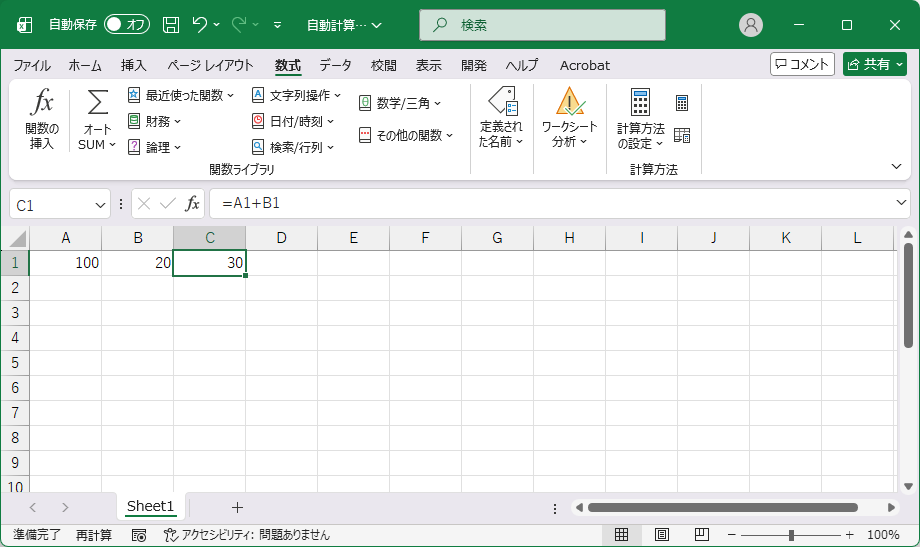This screenshot has height=547, width=920.
Task: Open ワークシート分析 dropdown
Action: point(569,117)
